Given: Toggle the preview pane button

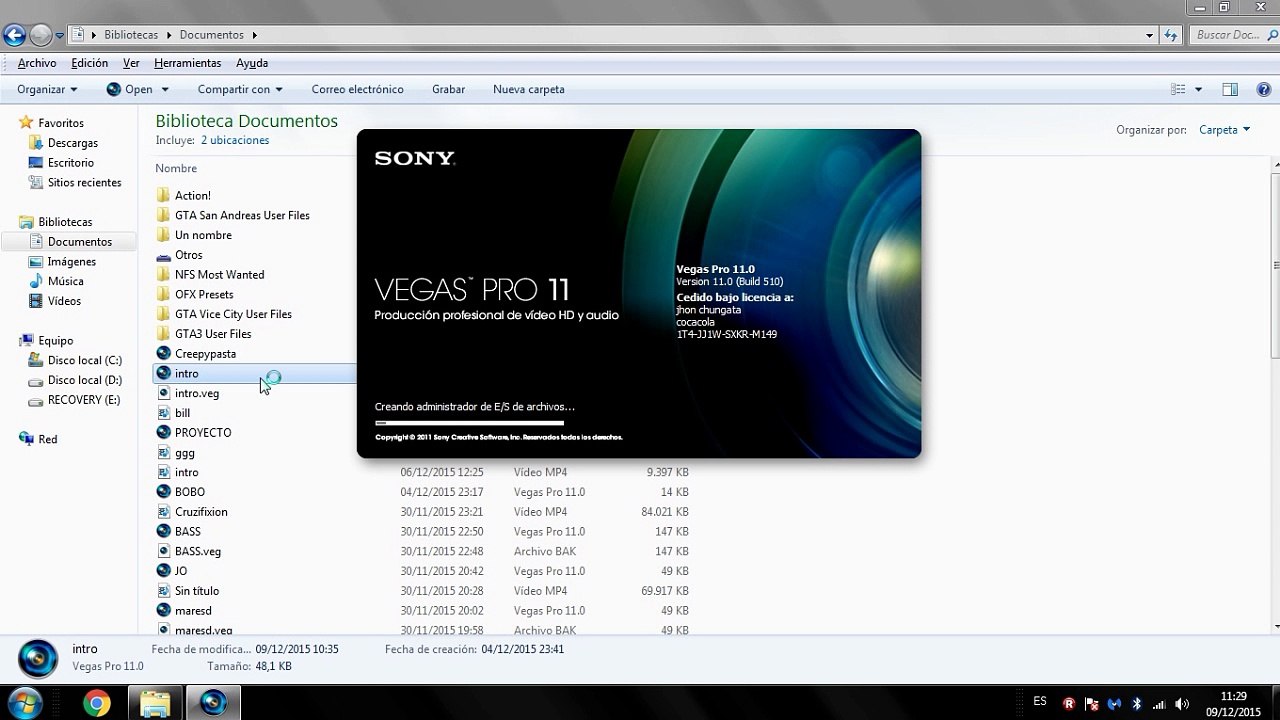Looking at the screenshot, I should tap(1230, 89).
